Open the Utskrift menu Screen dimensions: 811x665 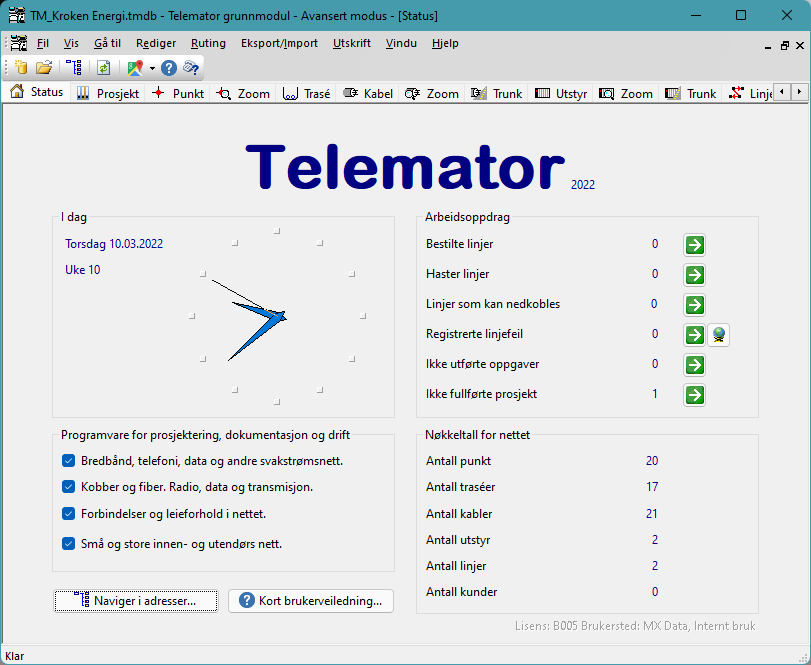pyautogui.click(x=352, y=43)
